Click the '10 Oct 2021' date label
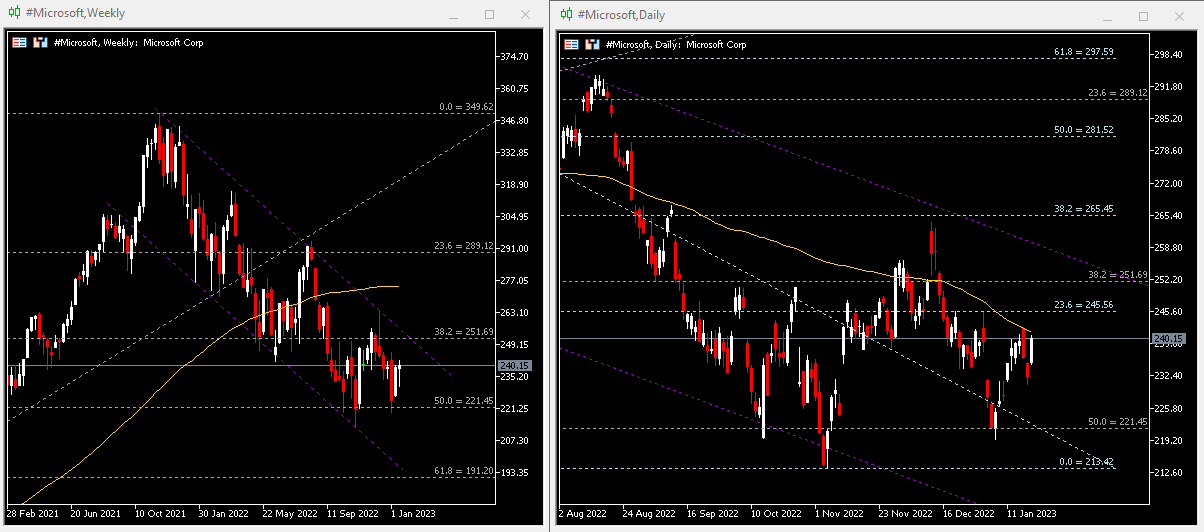1204x532 pixels. point(160,513)
